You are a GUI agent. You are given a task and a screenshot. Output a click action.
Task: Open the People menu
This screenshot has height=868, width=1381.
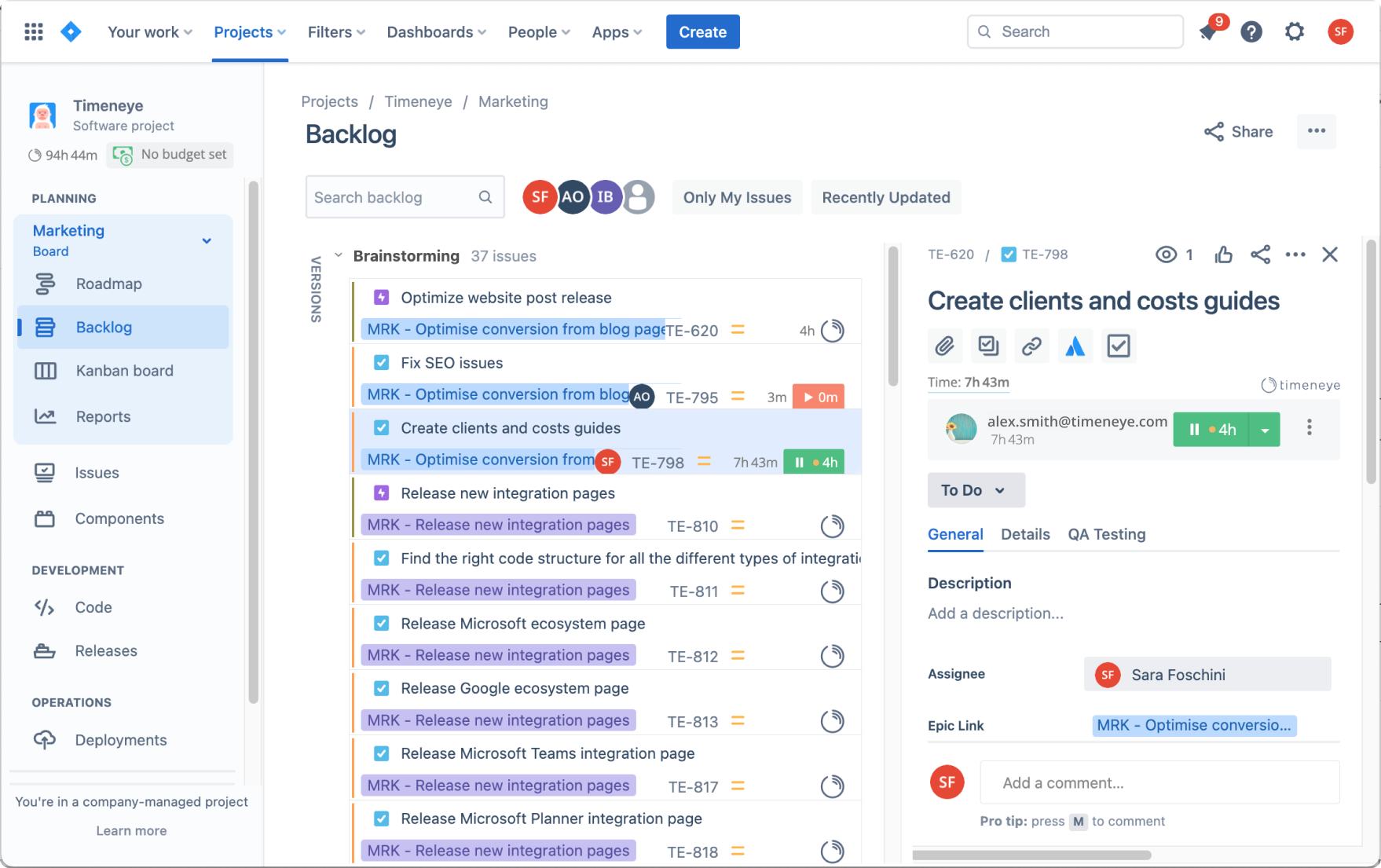click(x=538, y=31)
